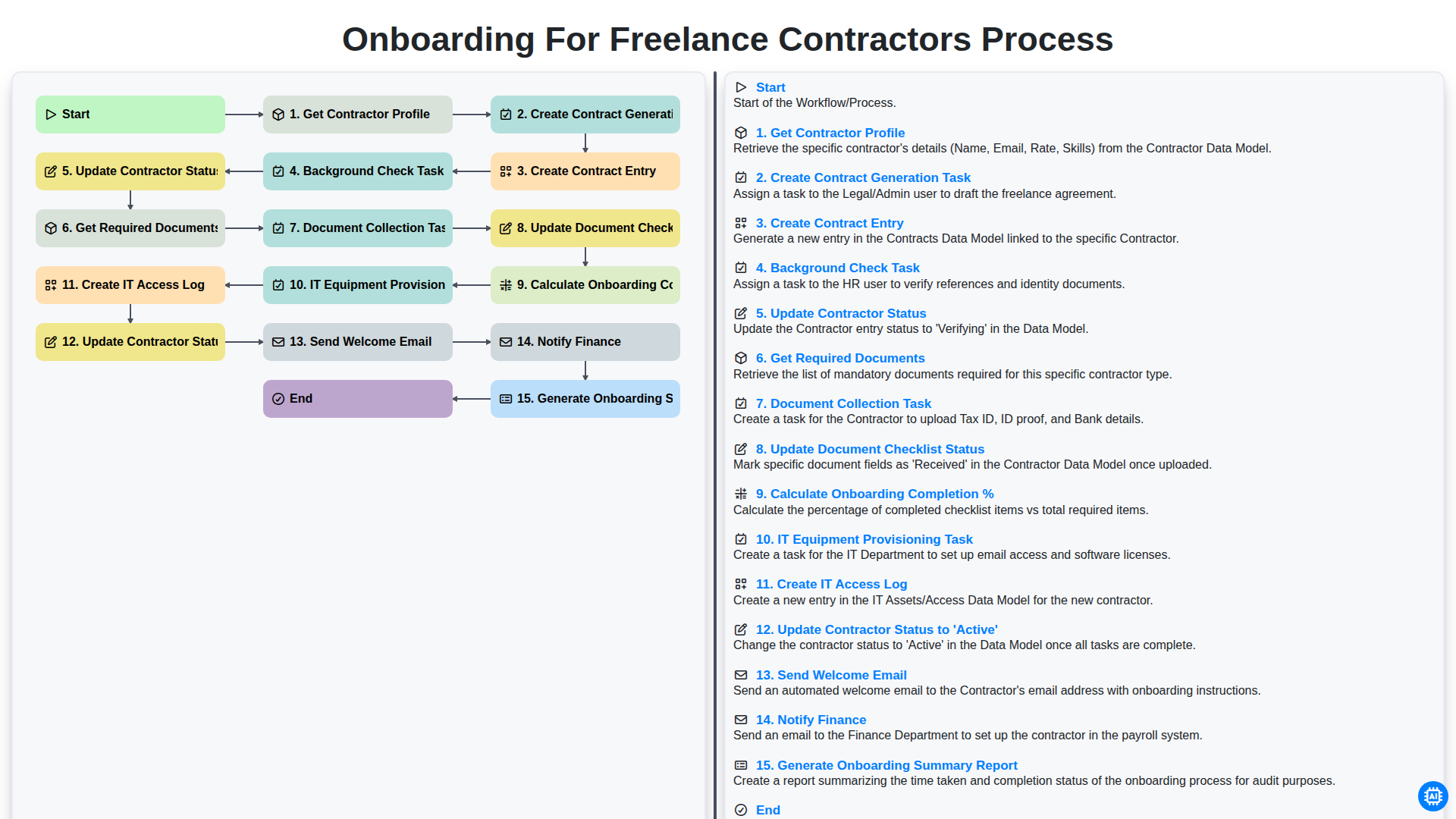This screenshot has width=1456, height=819.
Task: Click the hash icon on Calculate Onboarding node
Action: [506, 285]
